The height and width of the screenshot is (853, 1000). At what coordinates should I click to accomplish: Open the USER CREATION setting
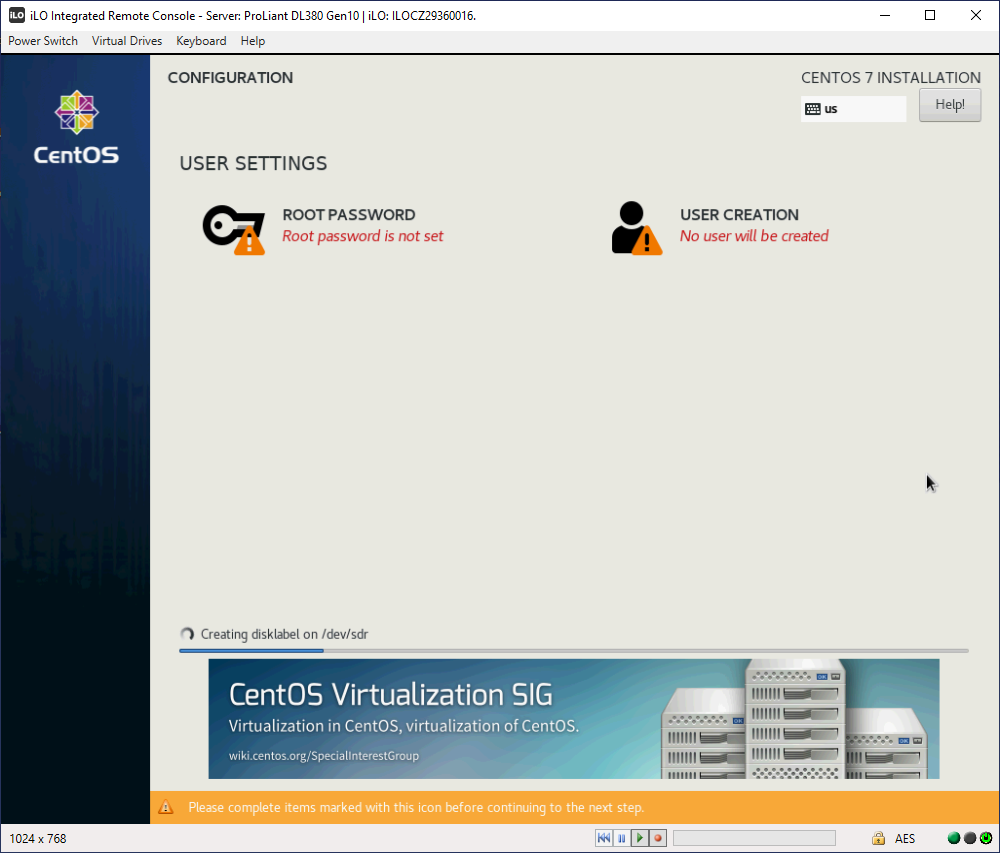739,215
